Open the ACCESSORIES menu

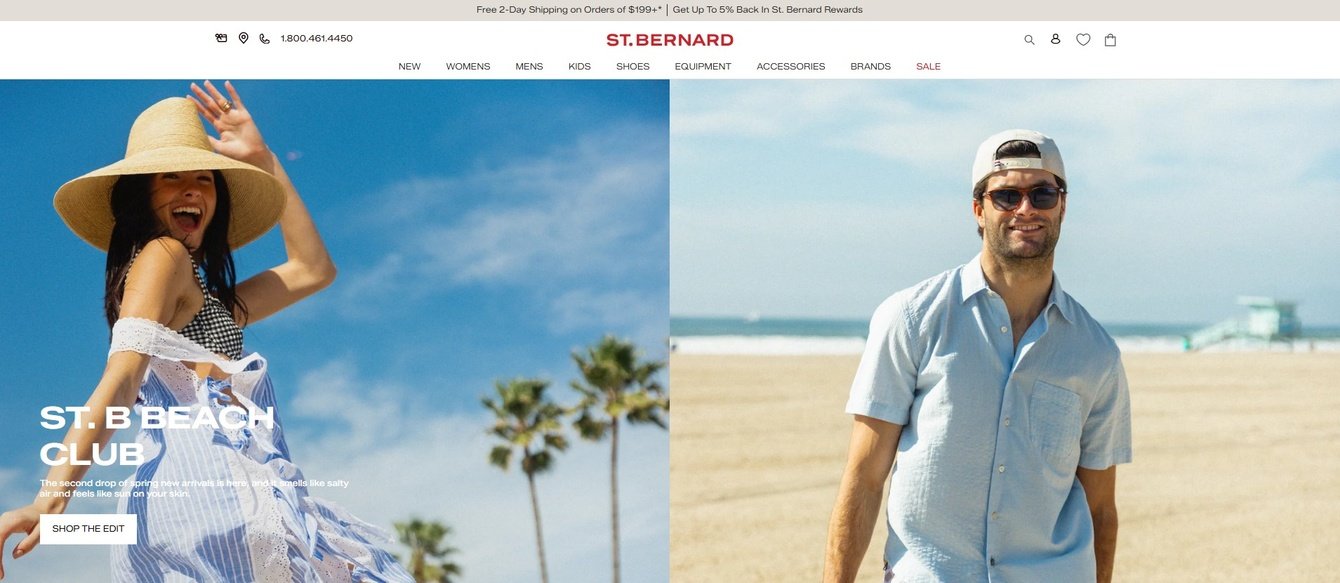pyautogui.click(x=791, y=67)
